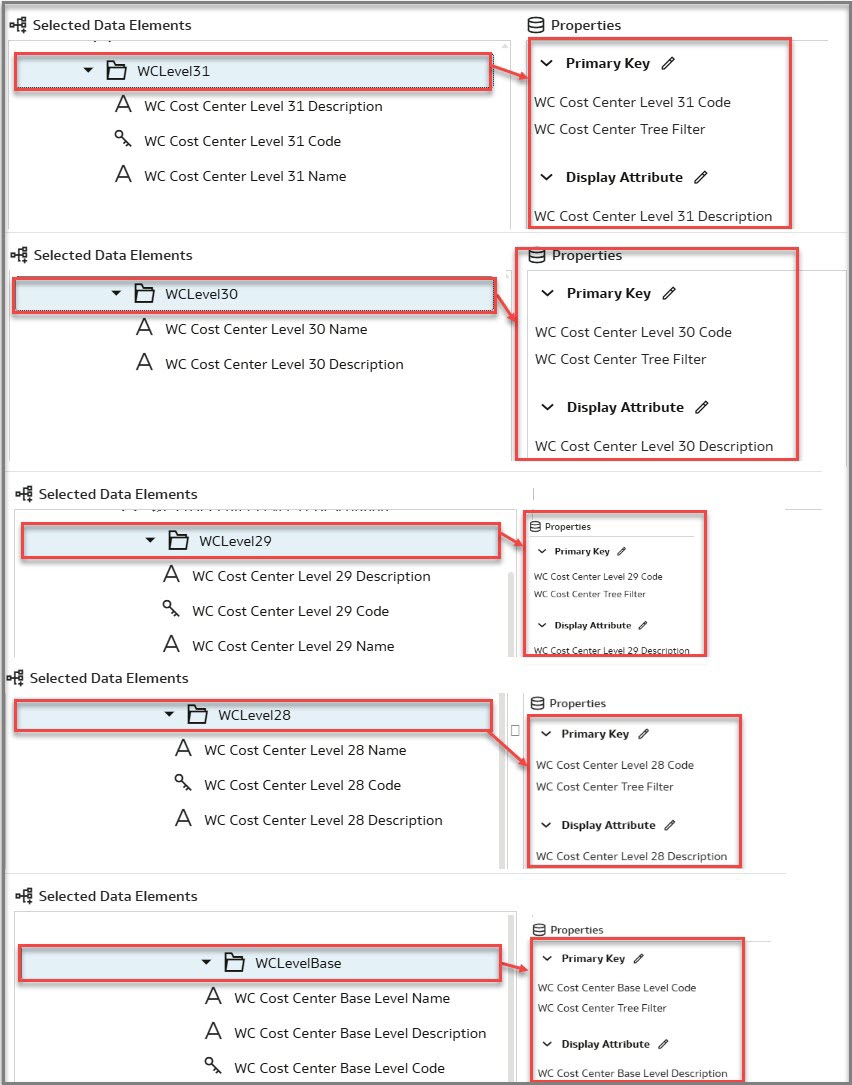Click the key icon beside WC Cost Center Level 31 Code
This screenshot has width=852, height=1085.
(122, 140)
